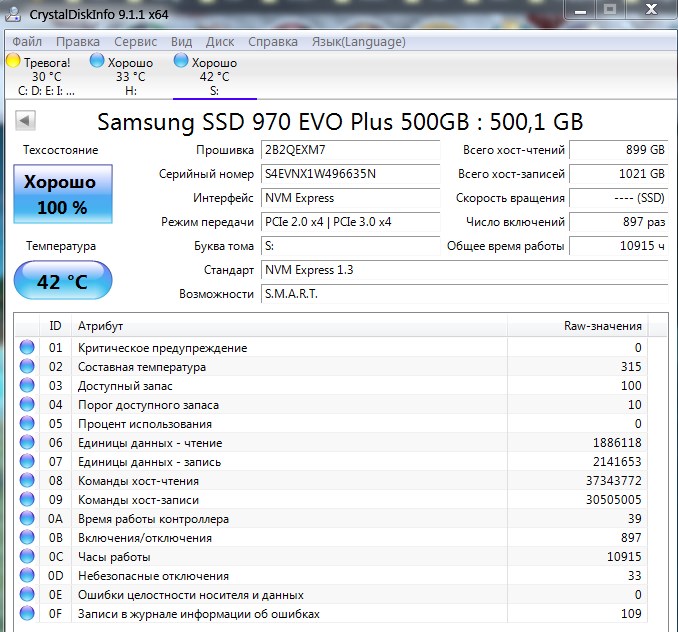The image size is (678, 632).
Task: Open the Правка menu
Action: pos(78,41)
